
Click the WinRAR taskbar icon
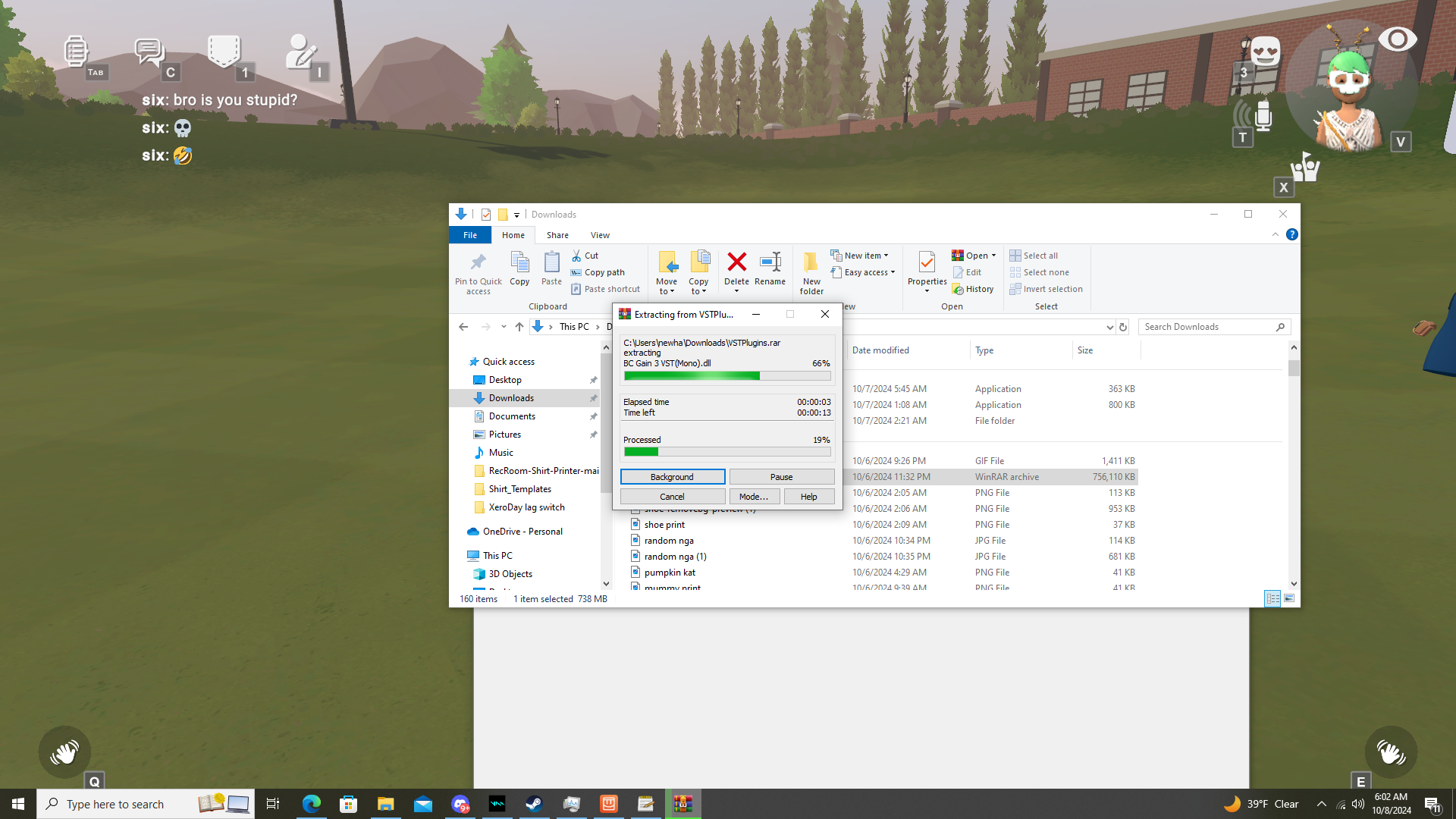pyautogui.click(x=683, y=804)
